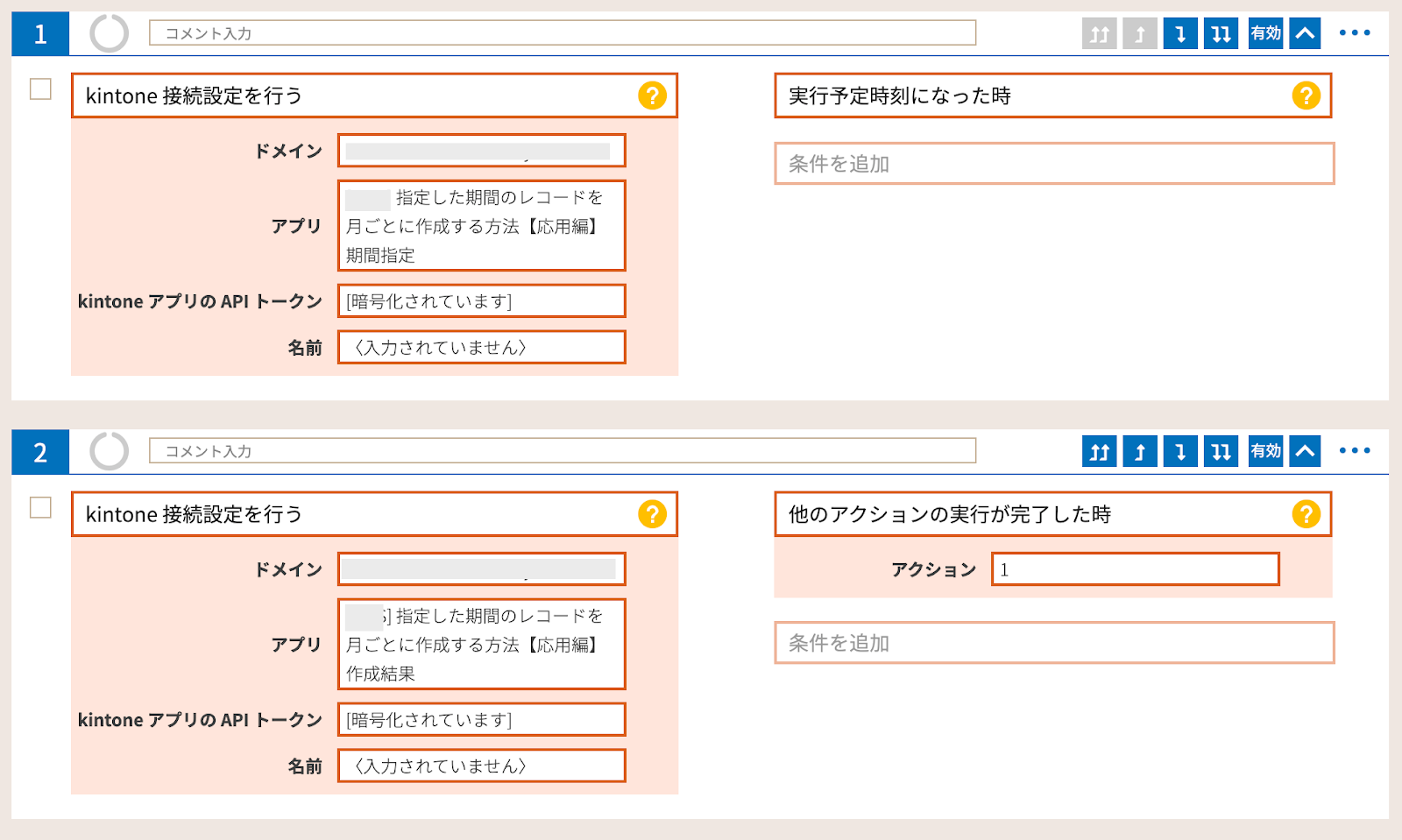Change the 他のアクションの実行が完了した時 condition
Screen dimensions: 1402x840
click(1053, 514)
